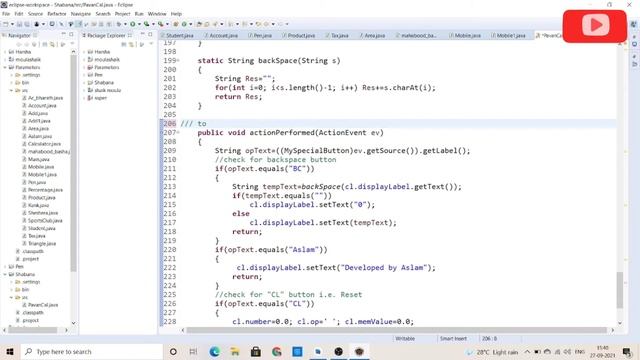This screenshot has width=640, height=360.
Task: Expand the Harsha project in Navigator
Action: pos(5,52)
